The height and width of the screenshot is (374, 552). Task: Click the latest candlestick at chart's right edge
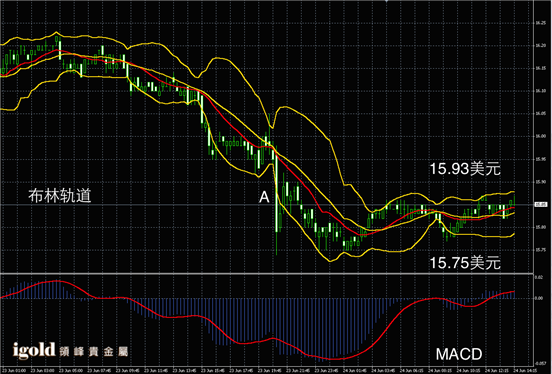pyautogui.click(x=514, y=199)
